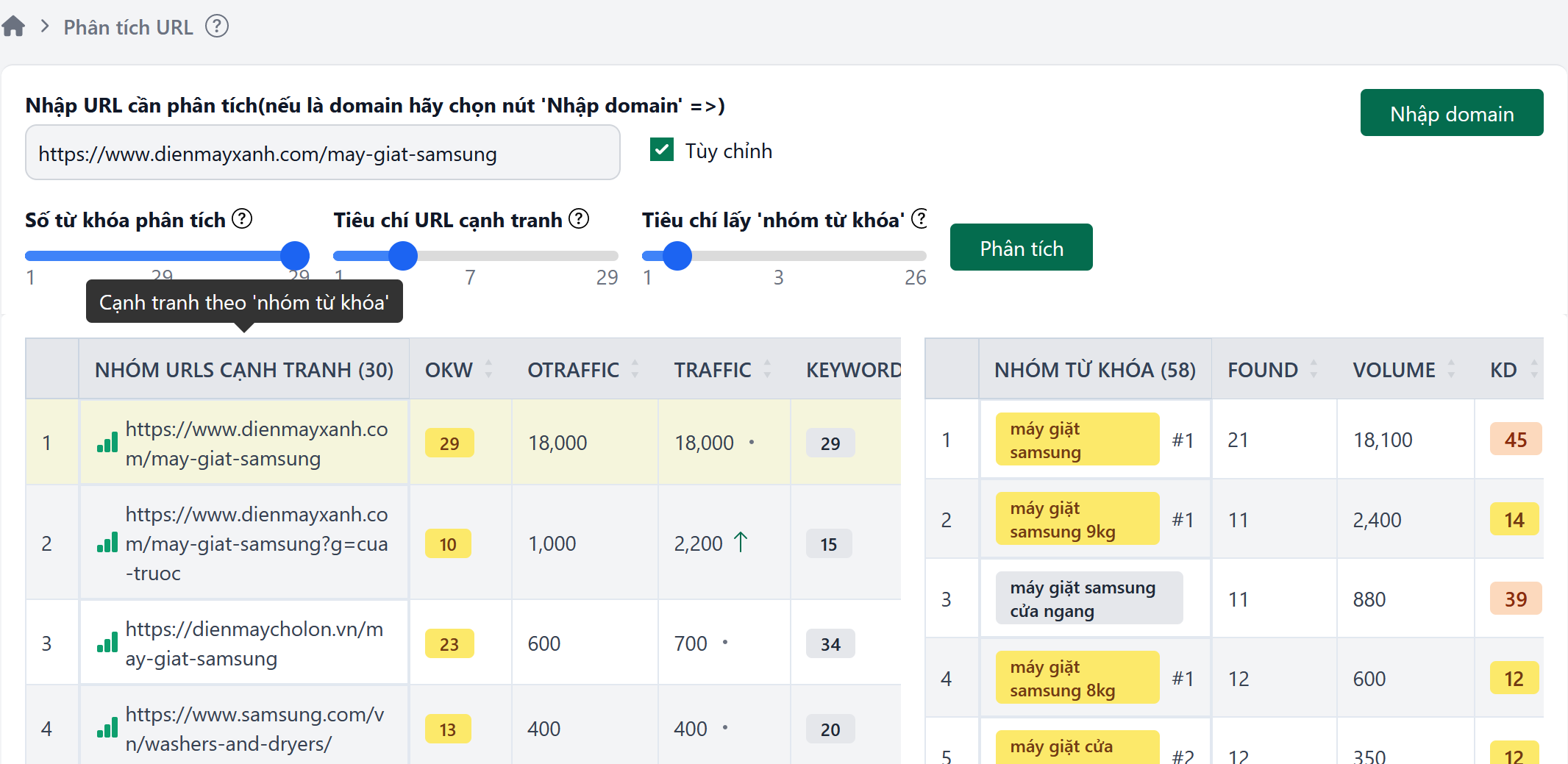Viewport: 1568px width, 764px height.
Task: Sort keyword groups by VOLUME
Action: (x=1450, y=369)
